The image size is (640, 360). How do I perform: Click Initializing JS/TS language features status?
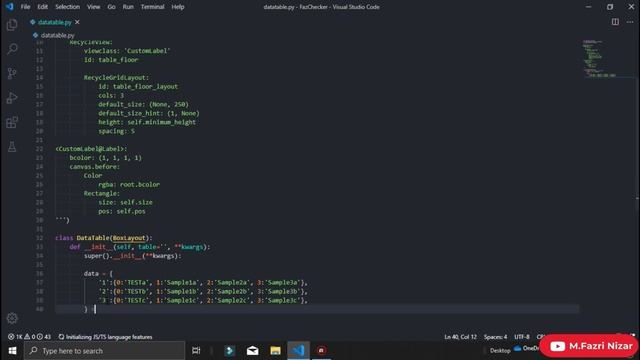click(x=105, y=337)
